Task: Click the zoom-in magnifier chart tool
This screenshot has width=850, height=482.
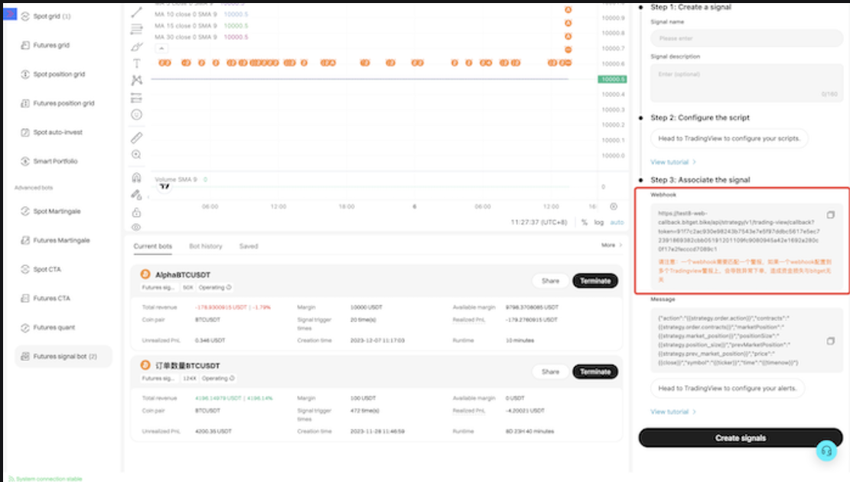Action: pyautogui.click(x=137, y=155)
